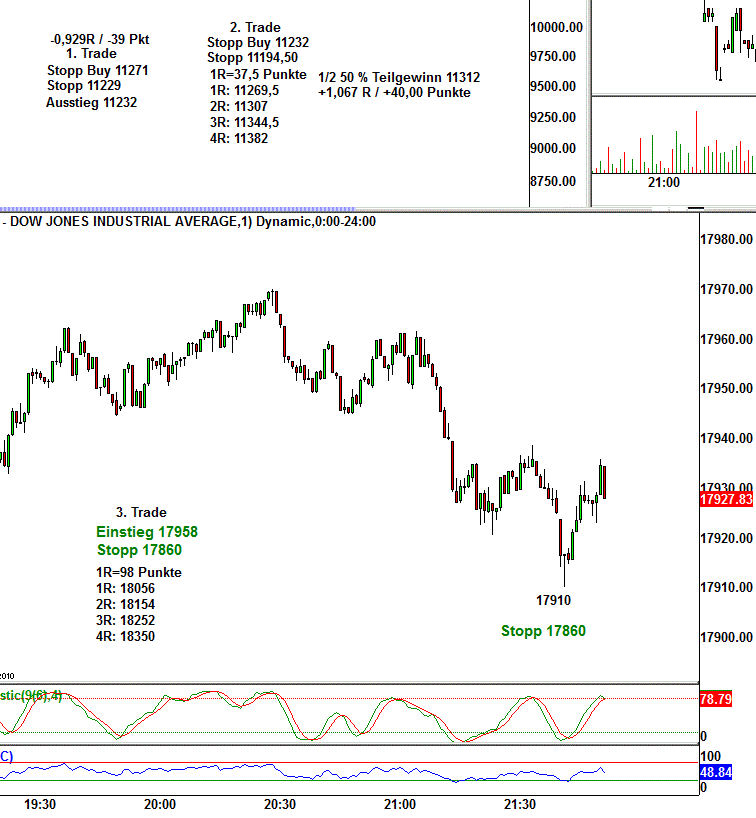Viewport: 756px width, 818px height.
Task: Select the 1. Trade heading text
Action: 91,54
